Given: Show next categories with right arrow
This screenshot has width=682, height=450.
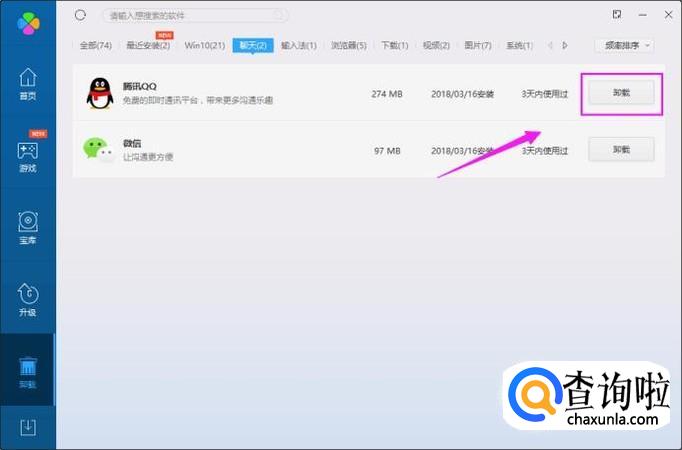Looking at the screenshot, I should pyautogui.click(x=565, y=45).
